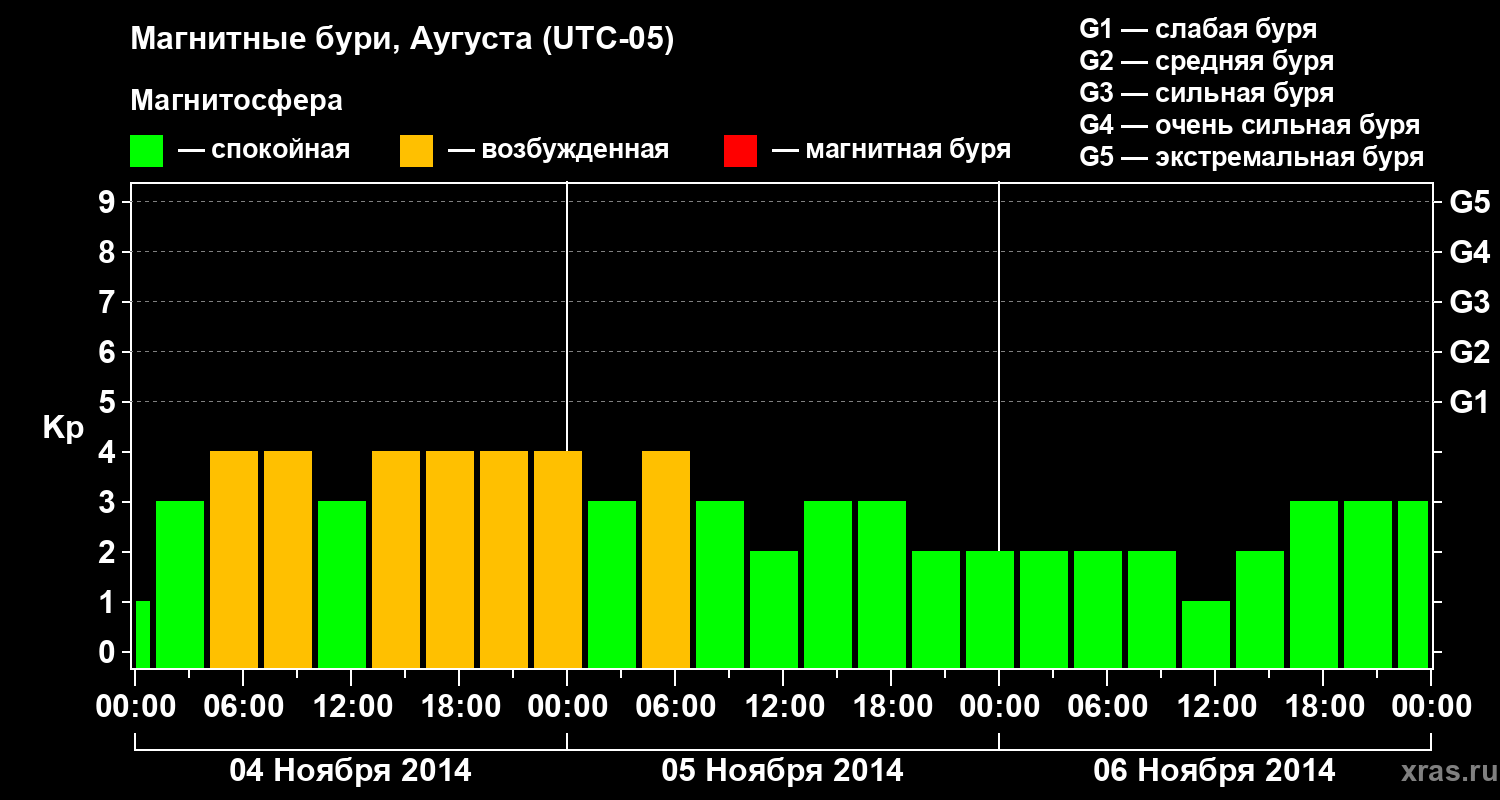This screenshot has width=1500, height=800.
Task: Select the 'G3 — сильная буря' legend entry
Action: tap(1206, 93)
